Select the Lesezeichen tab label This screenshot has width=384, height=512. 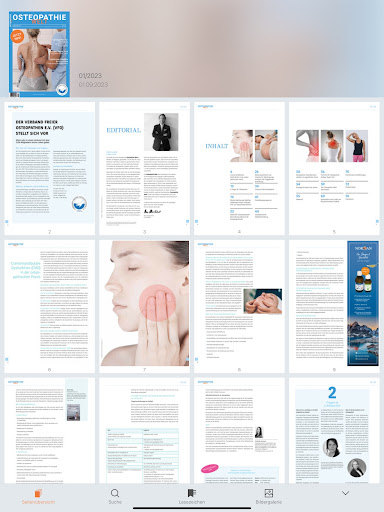coord(192,502)
